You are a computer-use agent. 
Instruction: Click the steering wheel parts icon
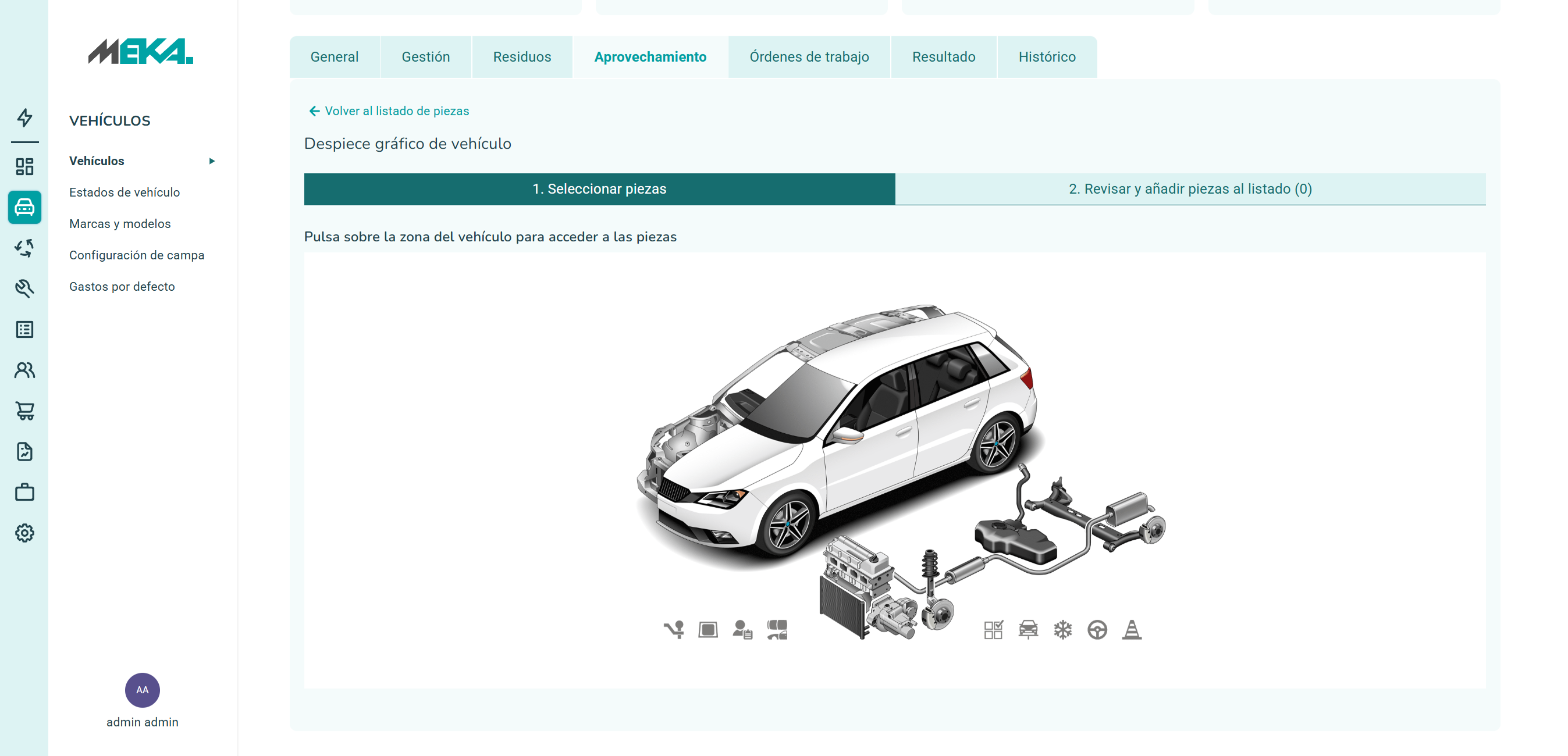(x=1097, y=629)
